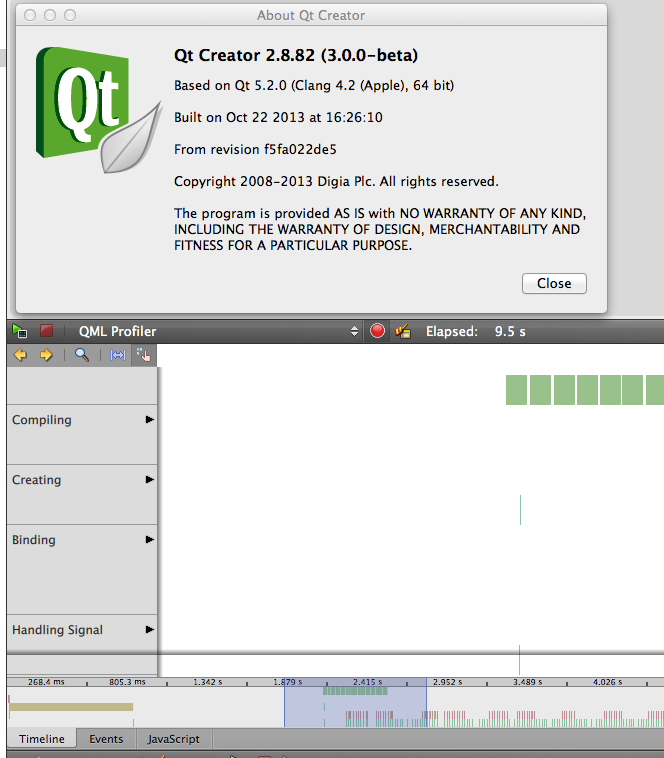Open the QML Profiler tool dropdown
This screenshot has height=758, width=664.
tap(217, 331)
